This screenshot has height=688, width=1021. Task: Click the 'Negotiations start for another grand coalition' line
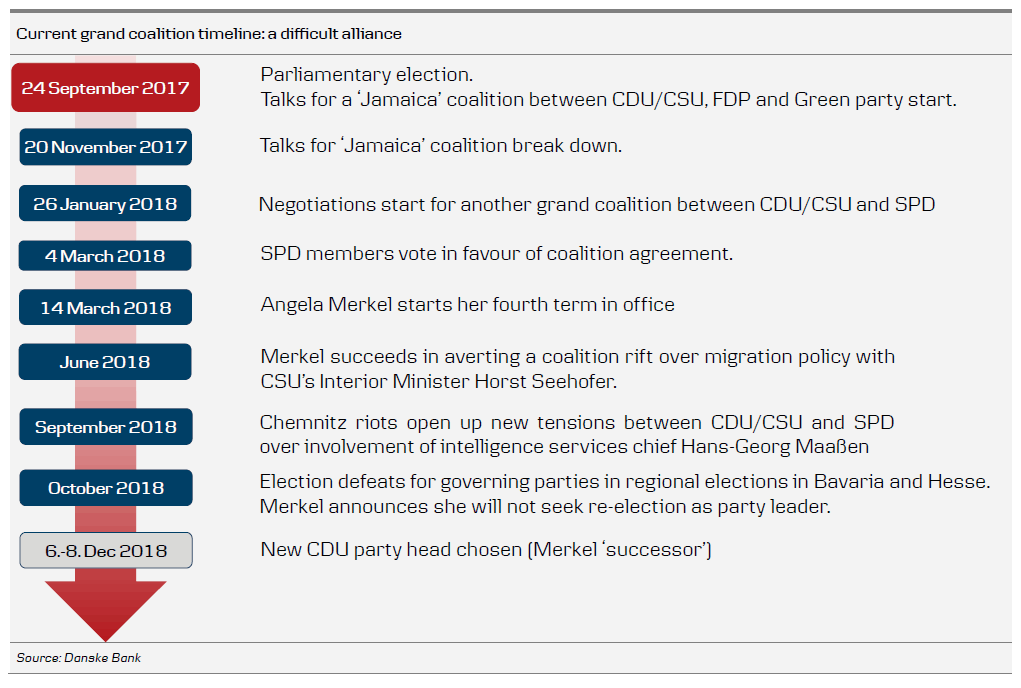click(x=597, y=205)
